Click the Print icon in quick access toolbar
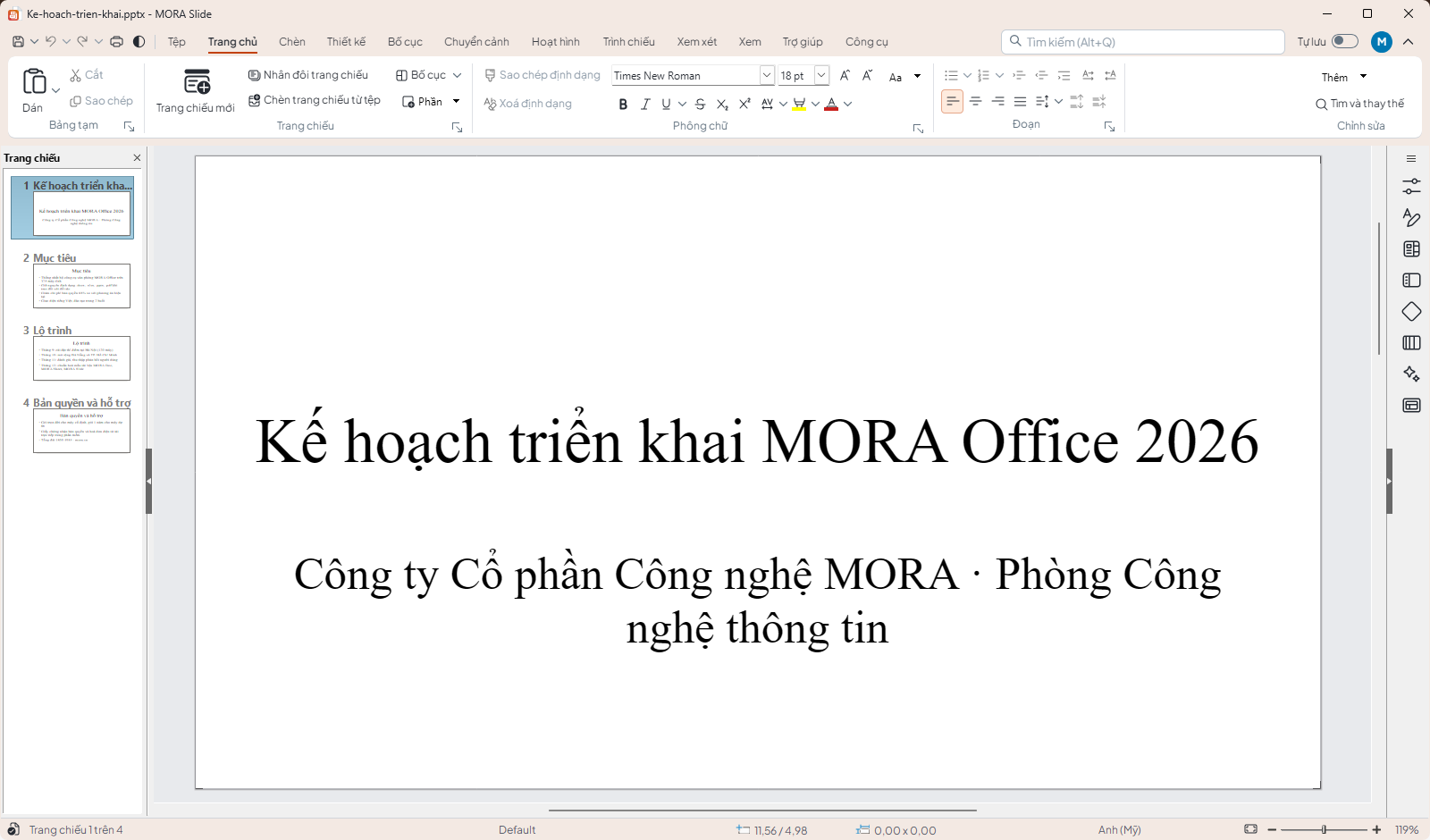The image size is (1430, 840). click(x=116, y=42)
